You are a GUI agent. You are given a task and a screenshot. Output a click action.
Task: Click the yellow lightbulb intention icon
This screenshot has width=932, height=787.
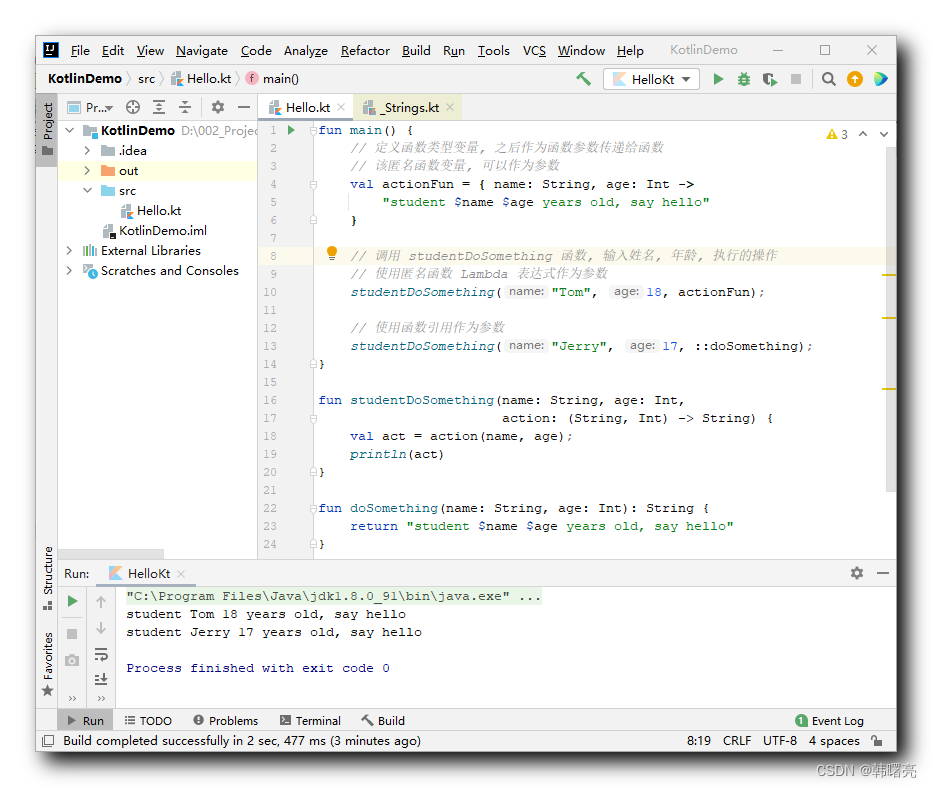pyautogui.click(x=332, y=253)
